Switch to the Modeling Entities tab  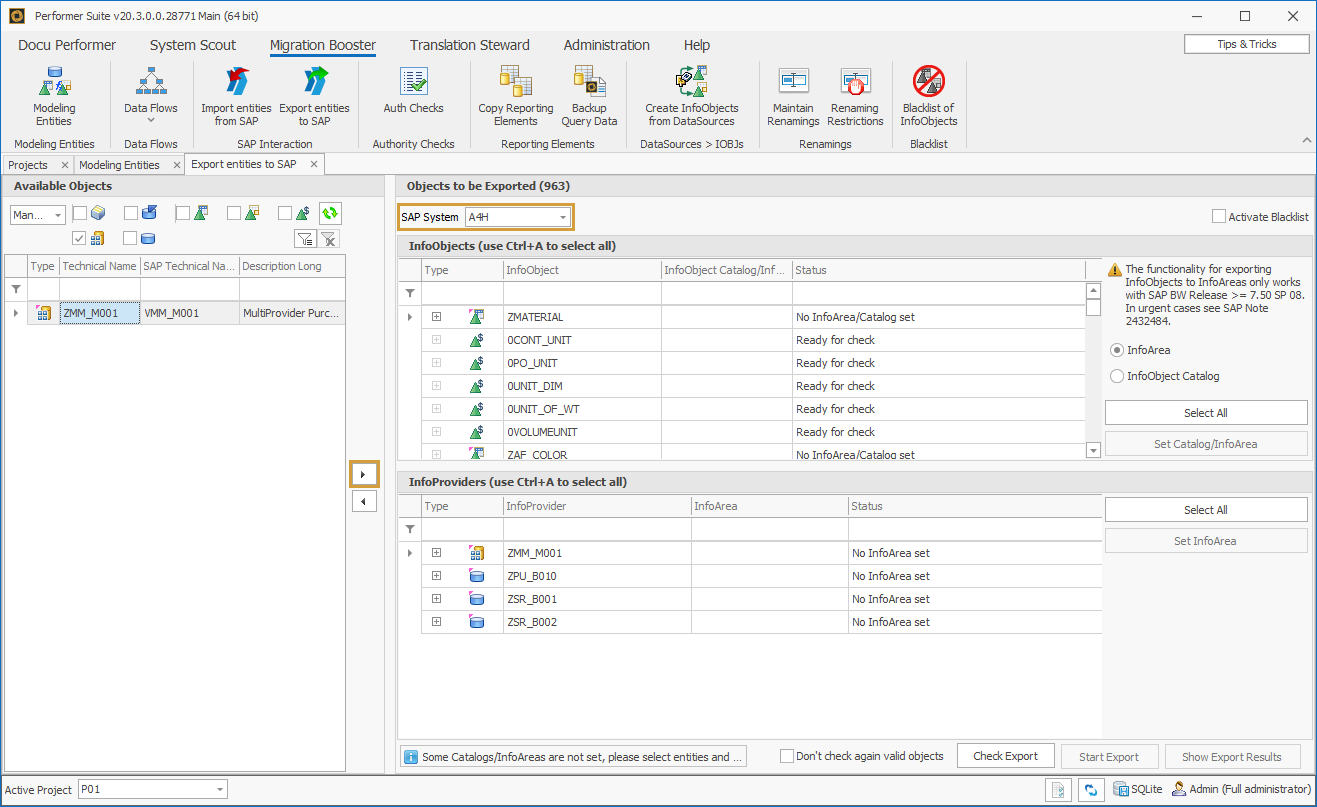click(x=121, y=164)
